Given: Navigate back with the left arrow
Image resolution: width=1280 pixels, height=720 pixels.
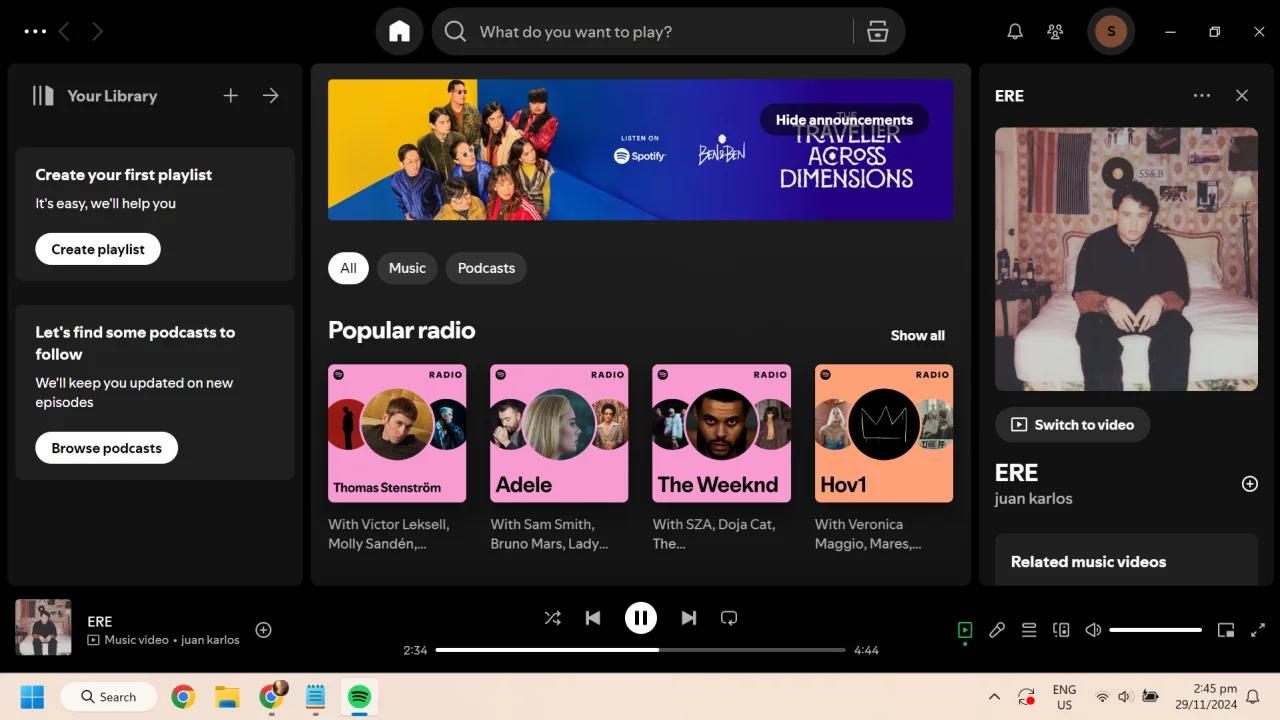Looking at the screenshot, I should click(64, 32).
